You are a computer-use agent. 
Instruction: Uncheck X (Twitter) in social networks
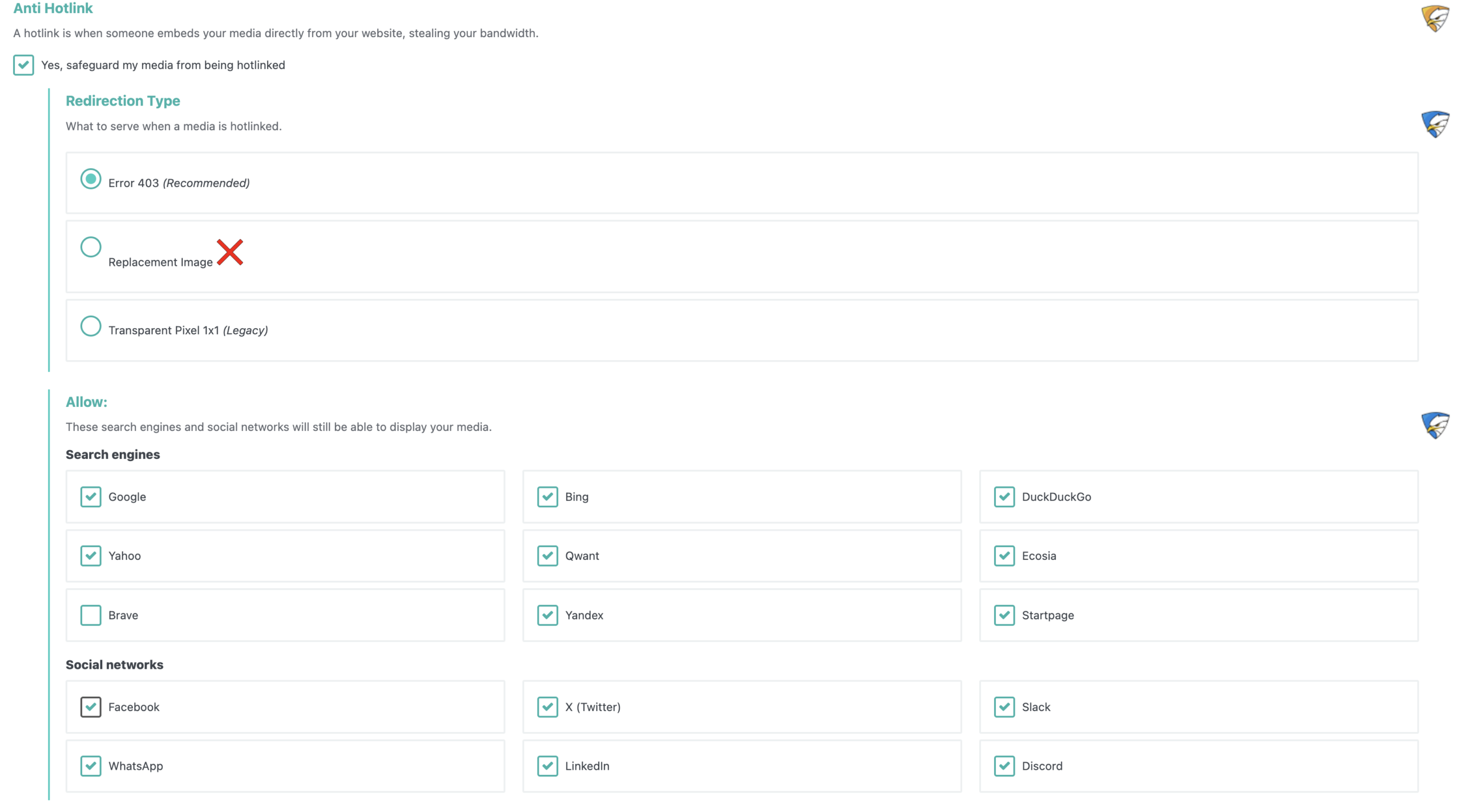click(x=547, y=707)
